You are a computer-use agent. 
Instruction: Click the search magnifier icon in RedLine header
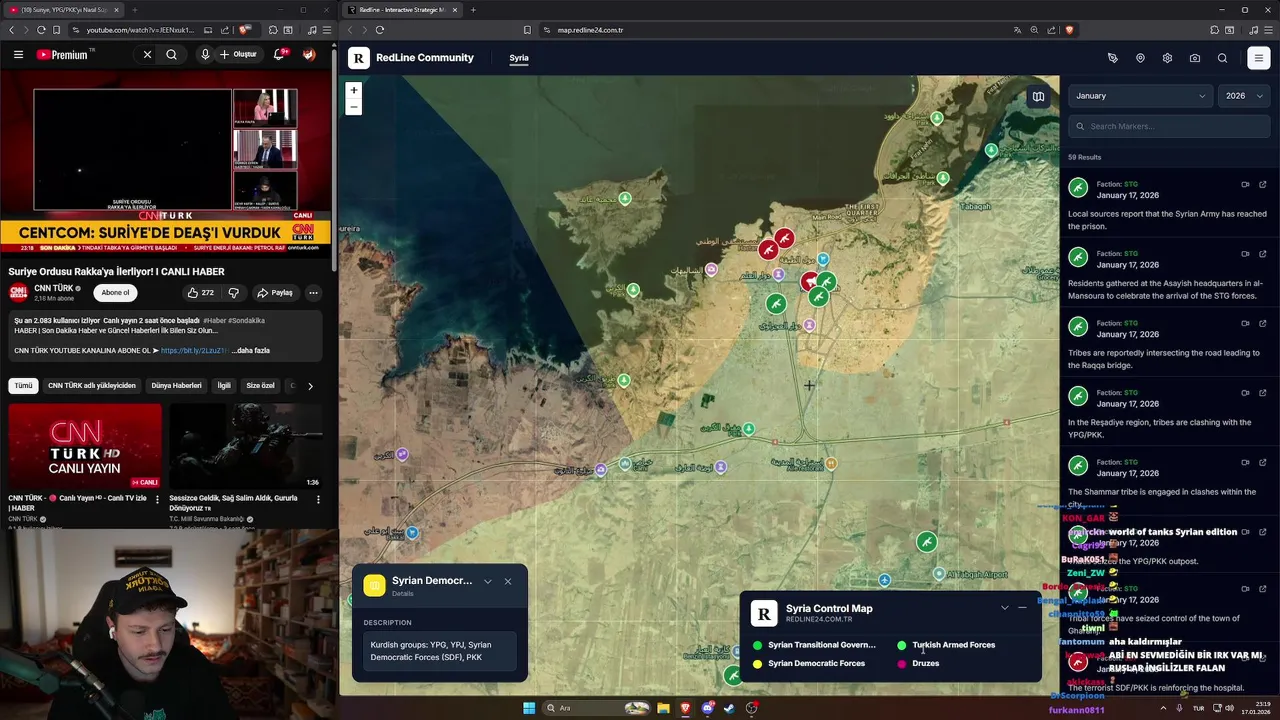[x=1222, y=58]
